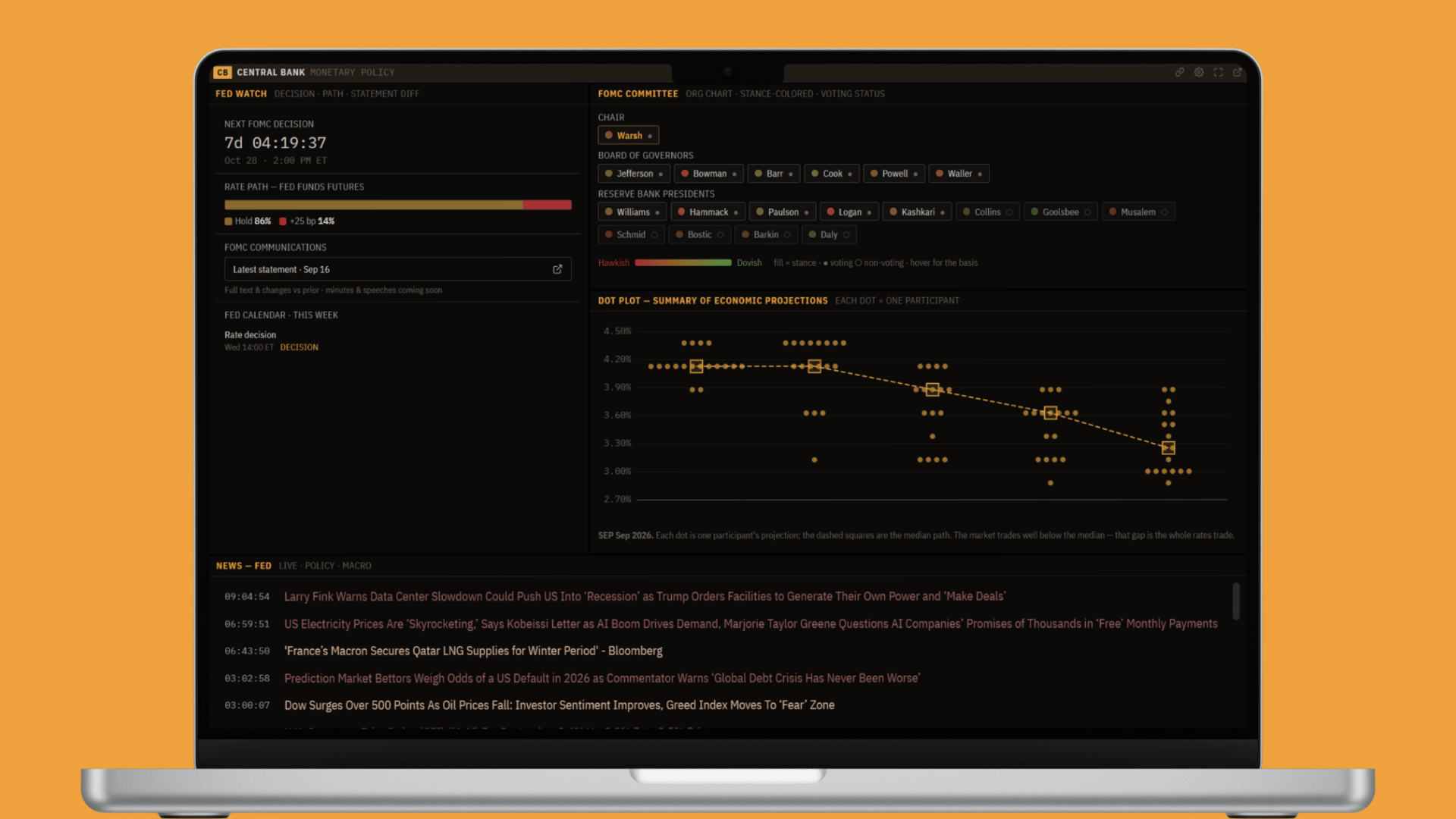
Task: Select the Barkin chip
Action: coord(766,235)
